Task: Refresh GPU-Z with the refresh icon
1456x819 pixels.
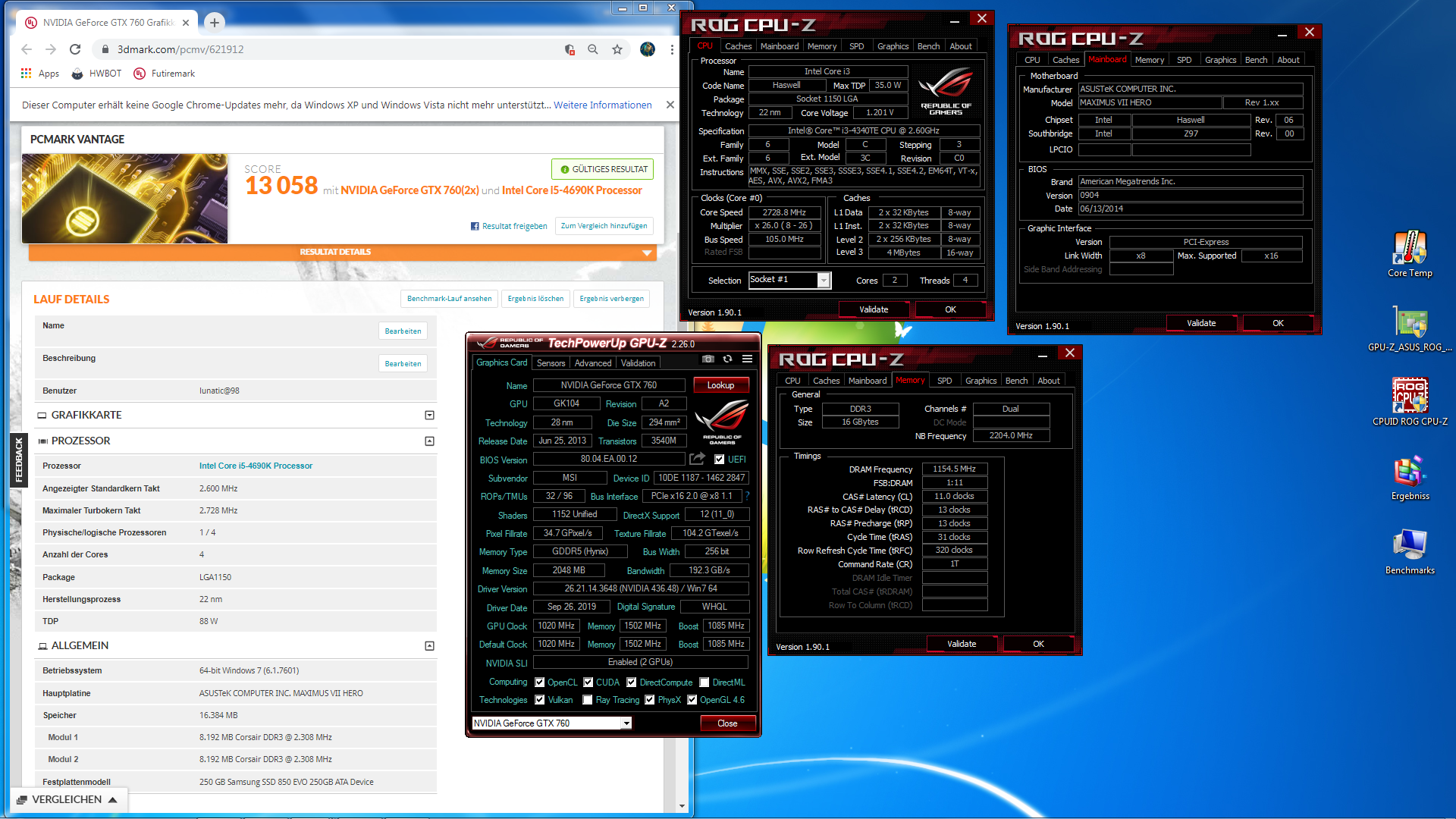Action: click(x=727, y=359)
